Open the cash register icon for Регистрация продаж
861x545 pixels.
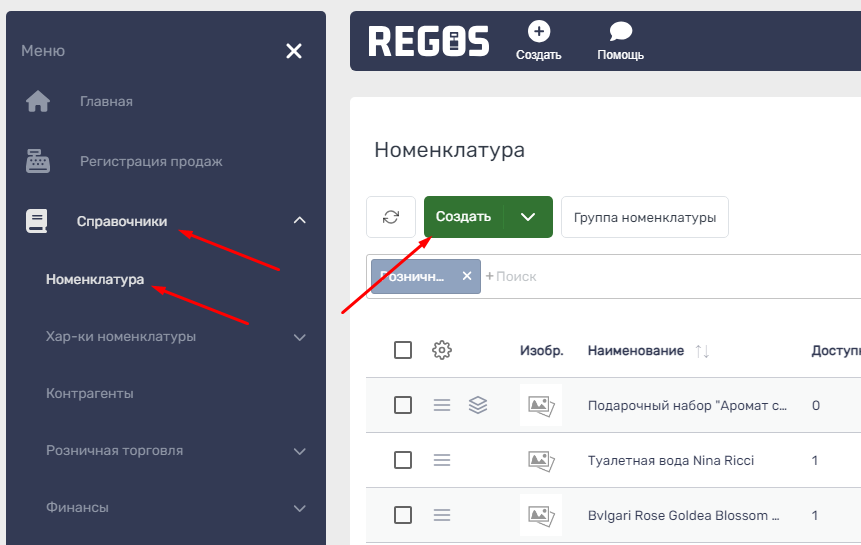tap(38, 161)
